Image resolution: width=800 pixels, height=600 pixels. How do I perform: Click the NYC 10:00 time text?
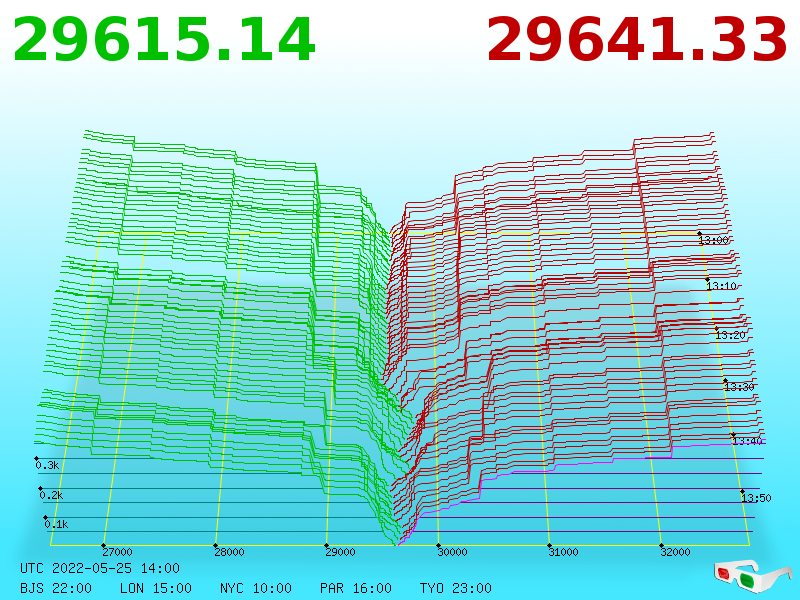(256, 588)
